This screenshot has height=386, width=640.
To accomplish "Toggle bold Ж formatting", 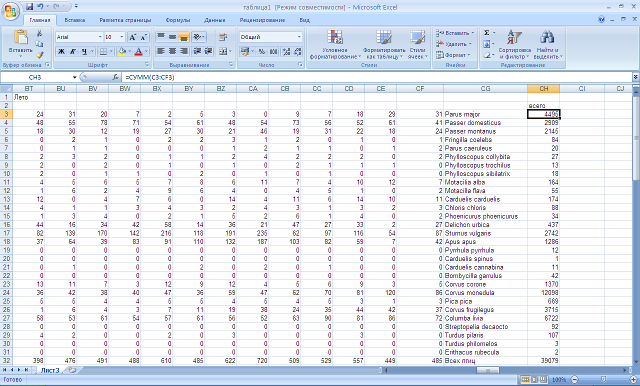I will [x=61, y=51].
